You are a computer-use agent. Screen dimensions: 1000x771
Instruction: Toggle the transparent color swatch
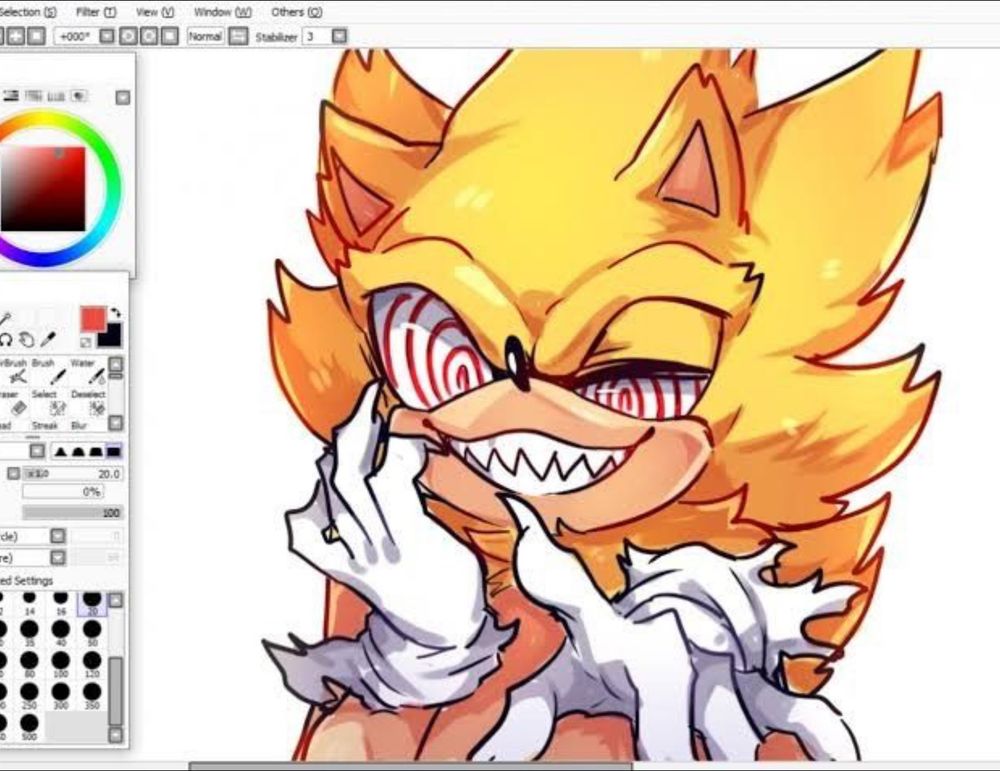(x=87, y=342)
